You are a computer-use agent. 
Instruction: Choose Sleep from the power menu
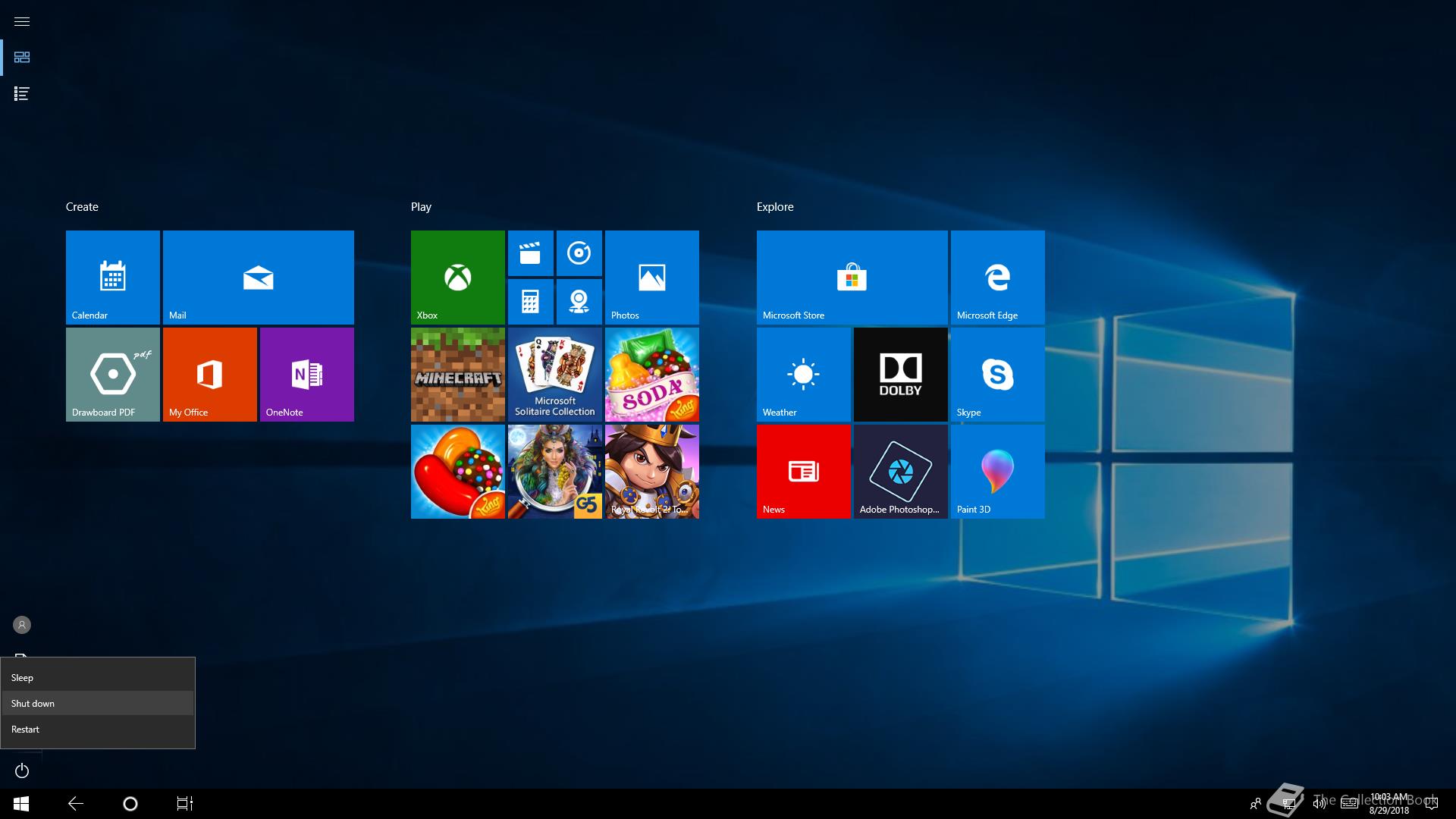click(98, 678)
